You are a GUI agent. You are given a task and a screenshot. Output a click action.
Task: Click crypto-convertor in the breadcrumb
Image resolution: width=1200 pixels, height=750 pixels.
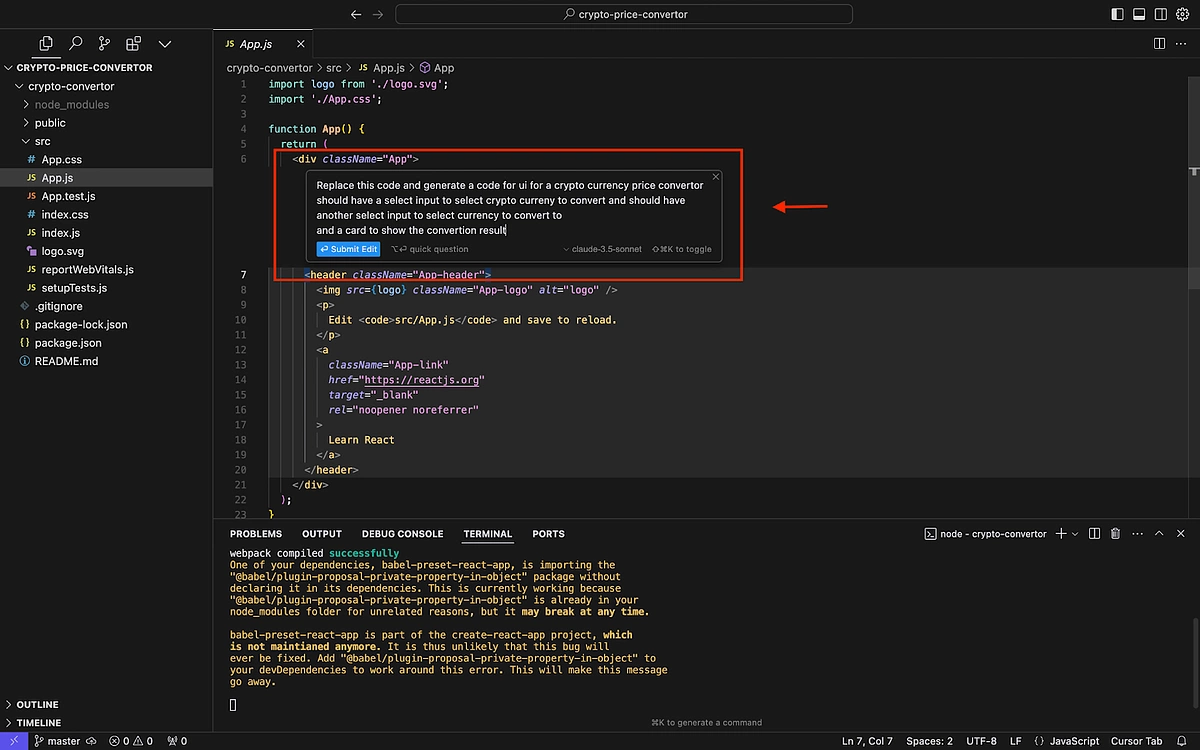click(269, 68)
